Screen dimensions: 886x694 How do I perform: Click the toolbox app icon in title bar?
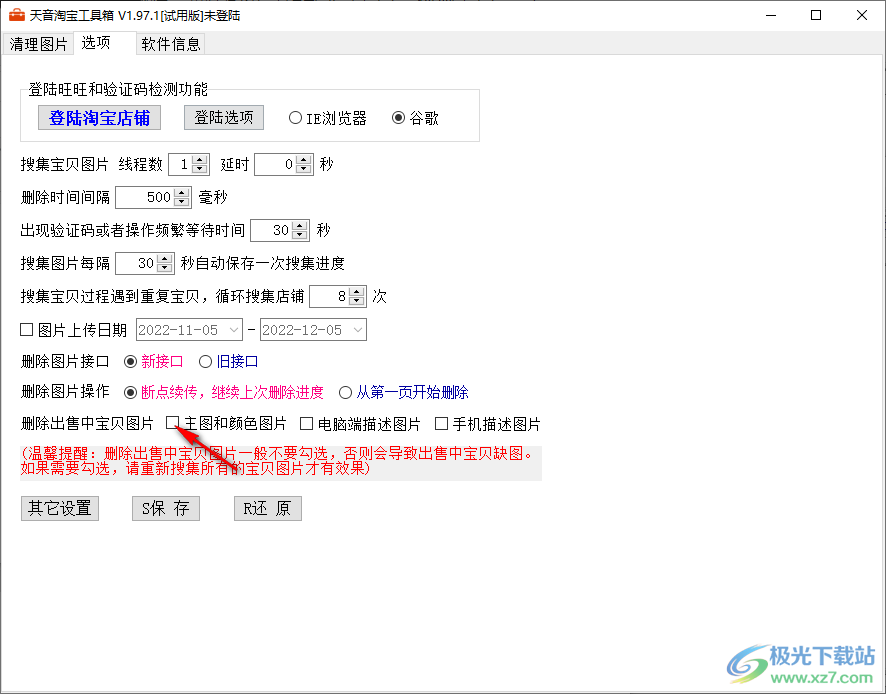coord(16,15)
